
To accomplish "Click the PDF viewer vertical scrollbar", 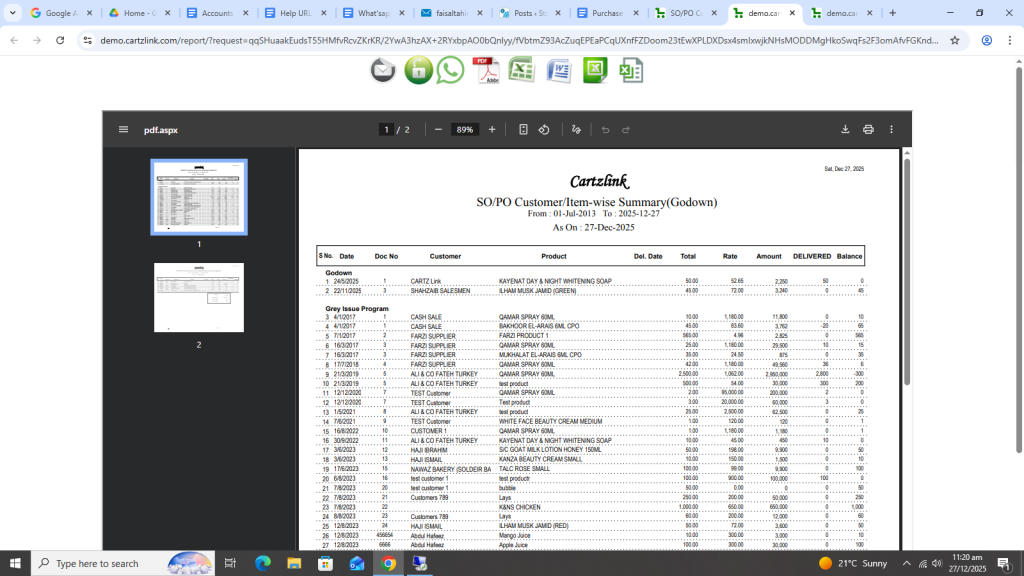I will [x=907, y=270].
